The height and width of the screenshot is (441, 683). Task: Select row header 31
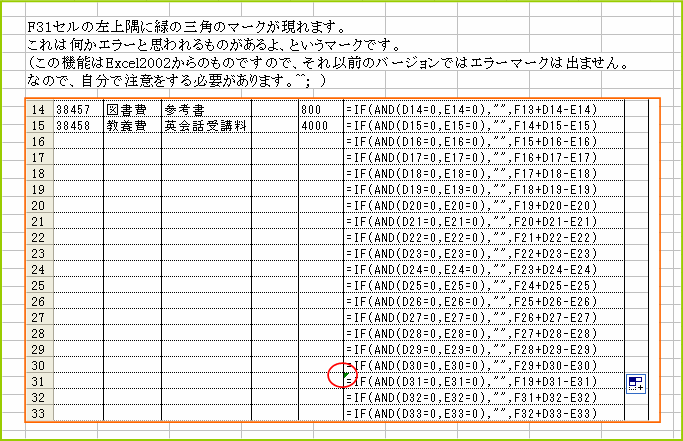[x=39, y=381]
